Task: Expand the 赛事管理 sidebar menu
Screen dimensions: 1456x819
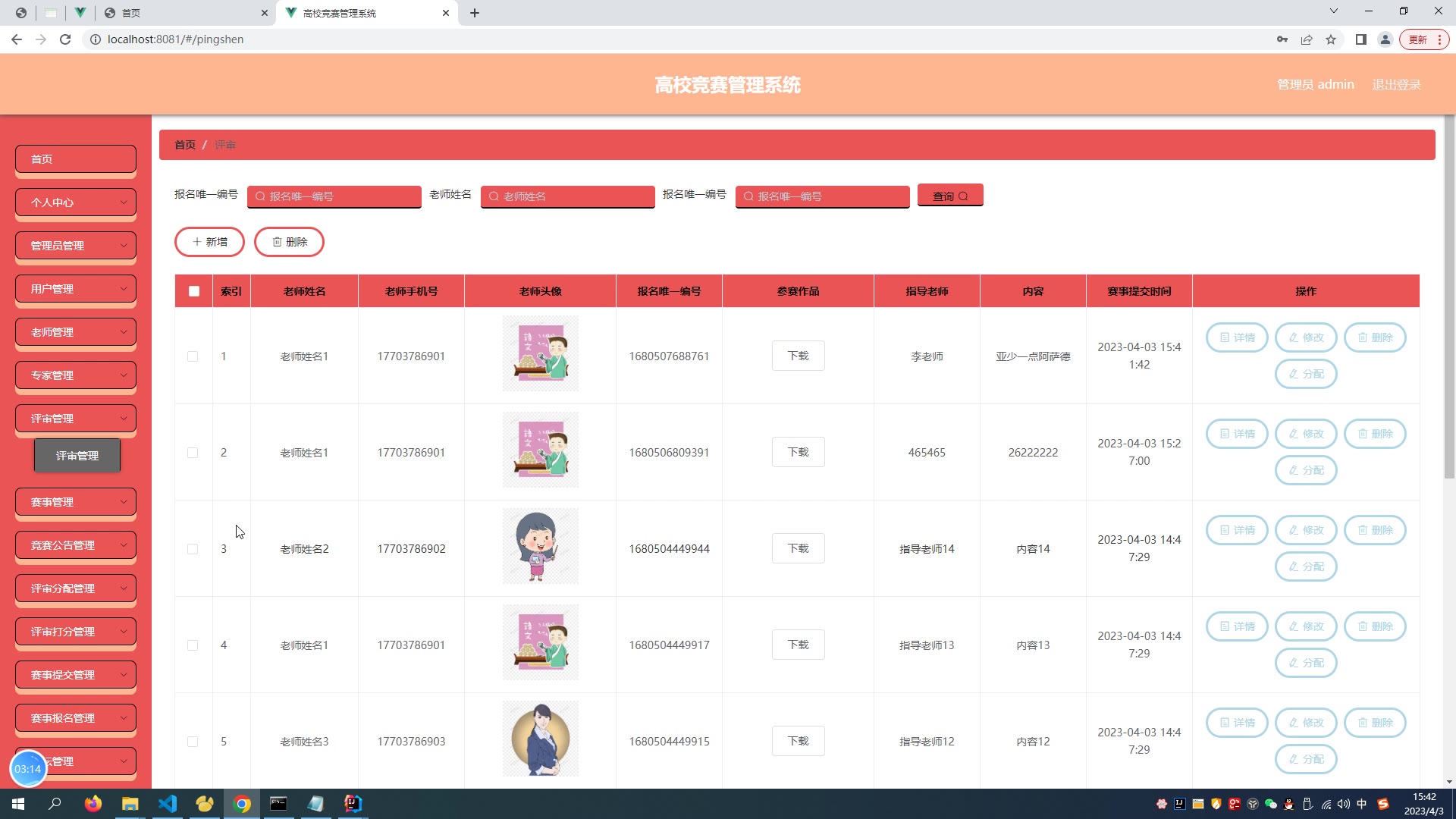Action: (76, 502)
